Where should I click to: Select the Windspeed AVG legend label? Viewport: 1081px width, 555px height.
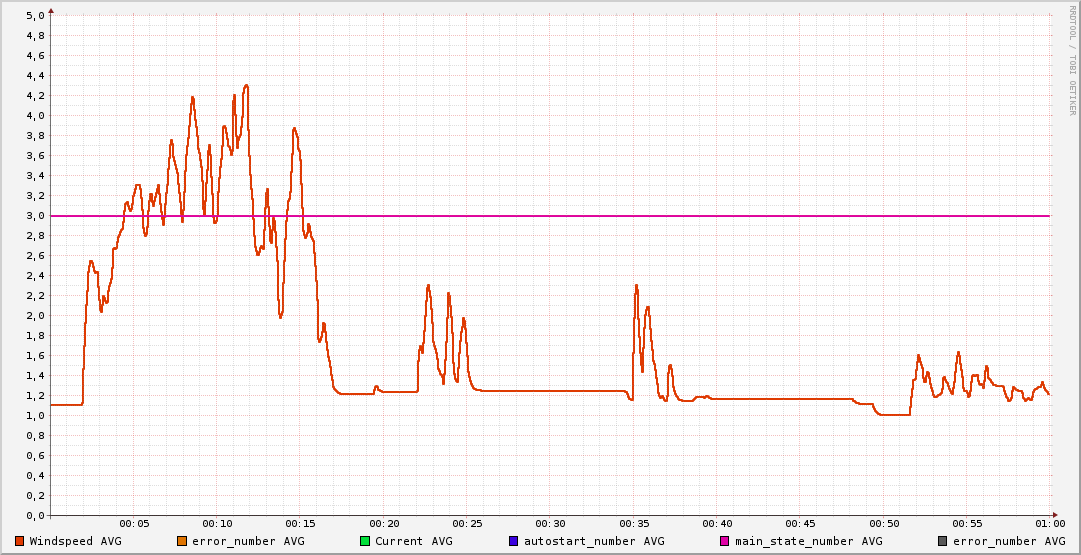point(76,541)
